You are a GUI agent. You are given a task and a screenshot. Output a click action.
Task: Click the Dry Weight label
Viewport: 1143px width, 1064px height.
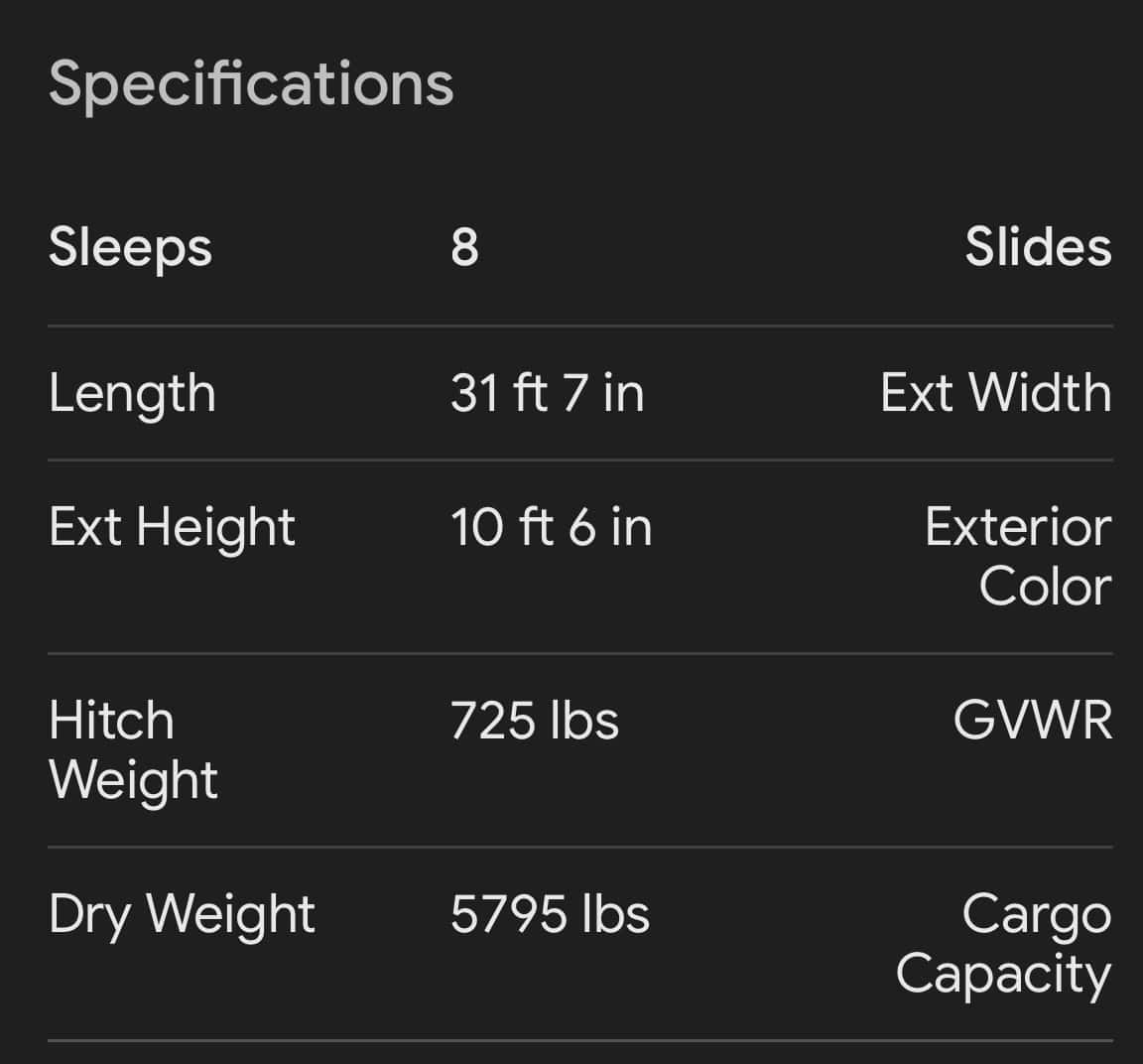[182, 914]
